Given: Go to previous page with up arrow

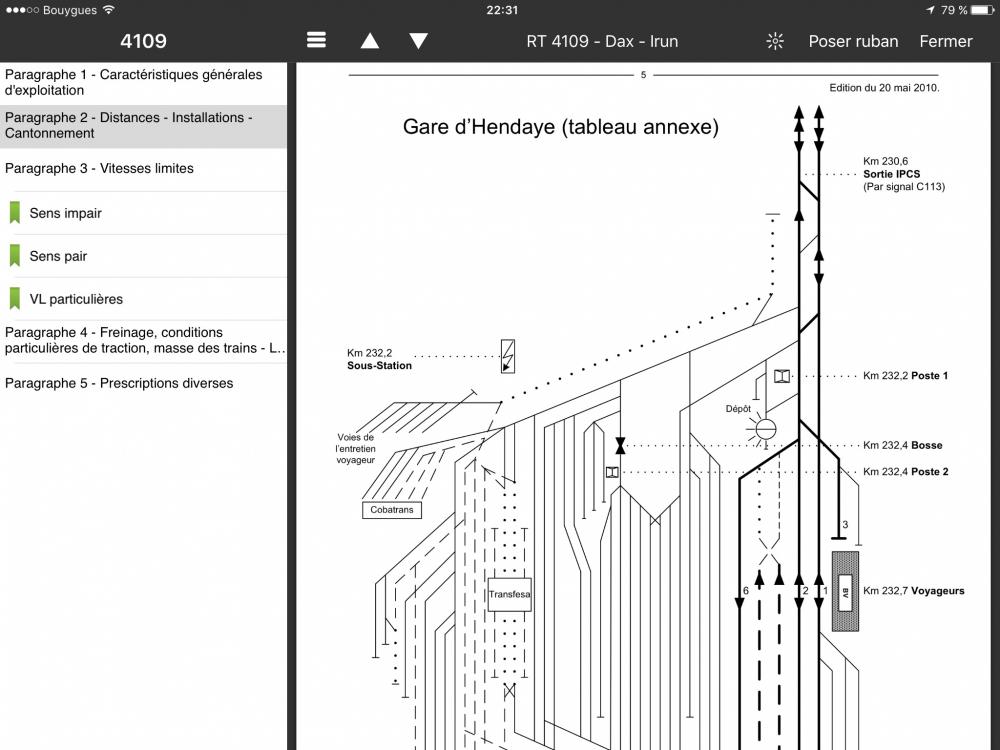Looking at the screenshot, I should [x=370, y=41].
